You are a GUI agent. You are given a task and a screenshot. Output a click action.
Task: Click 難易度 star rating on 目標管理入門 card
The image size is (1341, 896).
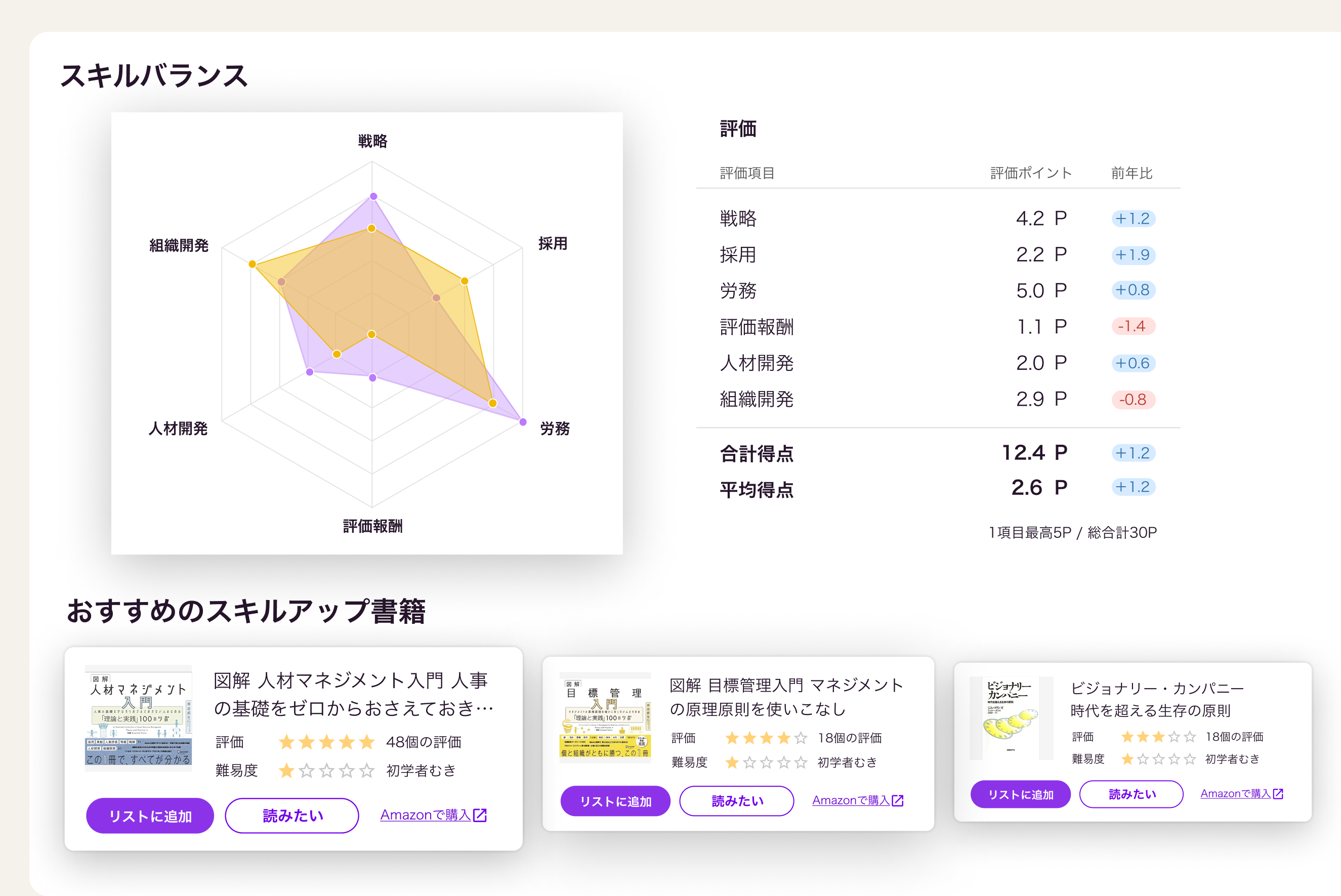766,762
